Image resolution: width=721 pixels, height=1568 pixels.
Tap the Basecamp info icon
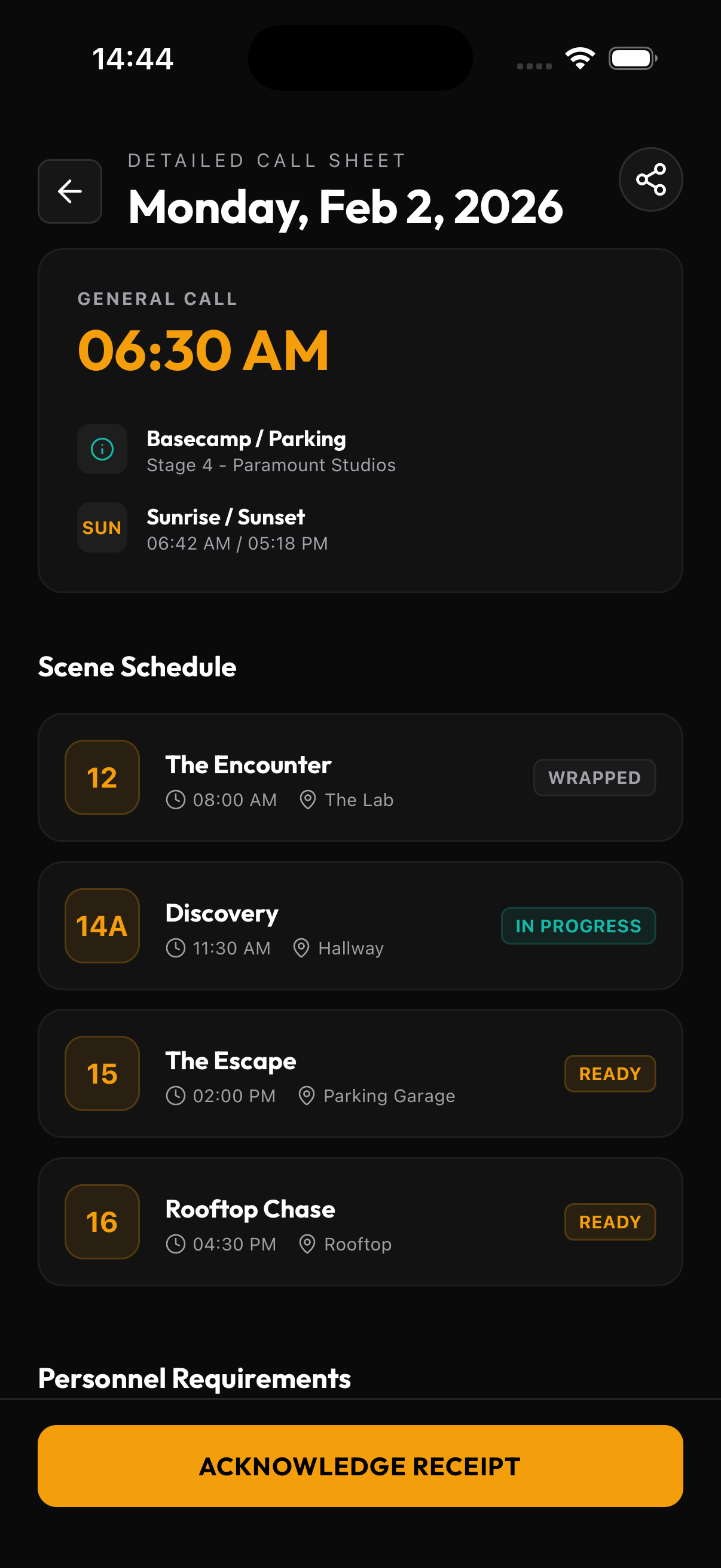coord(102,449)
